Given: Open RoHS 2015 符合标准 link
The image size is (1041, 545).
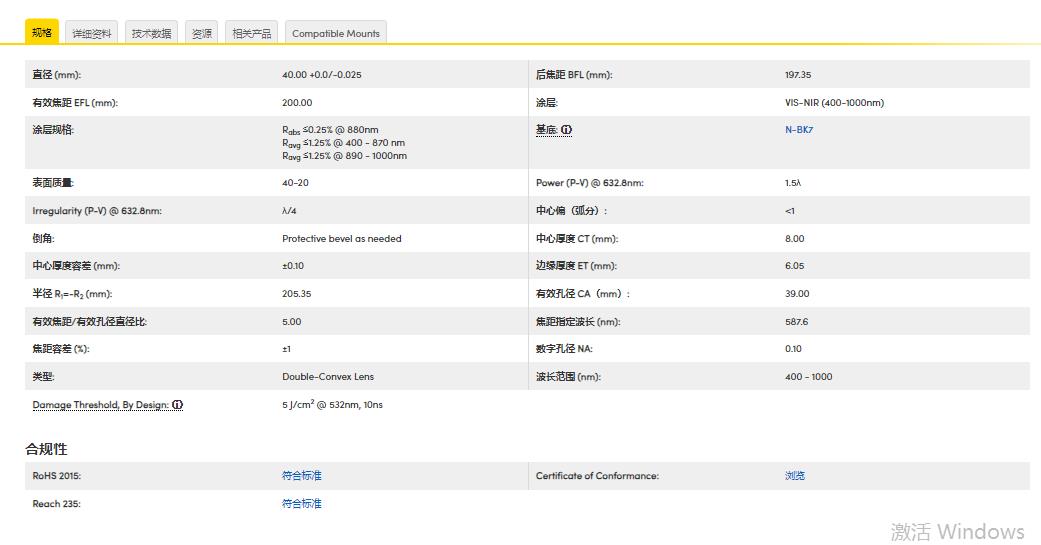Looking at the screenshot, I should click(x=302, y=476).
